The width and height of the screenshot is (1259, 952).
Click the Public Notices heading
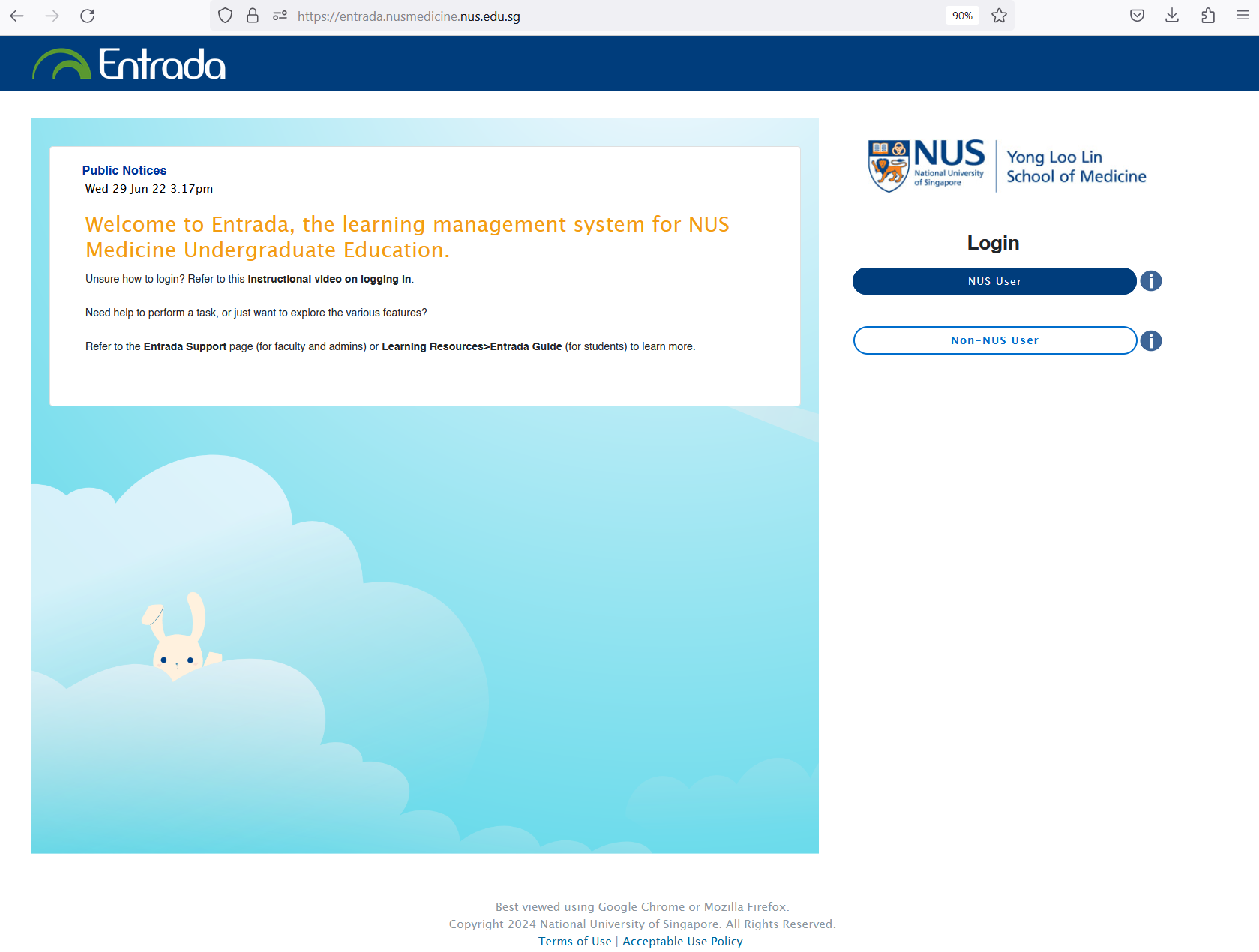124,170
